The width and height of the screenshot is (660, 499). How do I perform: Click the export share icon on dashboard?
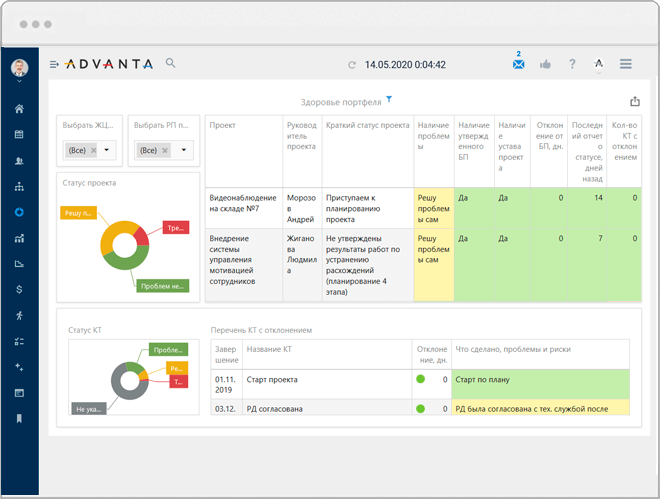tap(635, 101)
